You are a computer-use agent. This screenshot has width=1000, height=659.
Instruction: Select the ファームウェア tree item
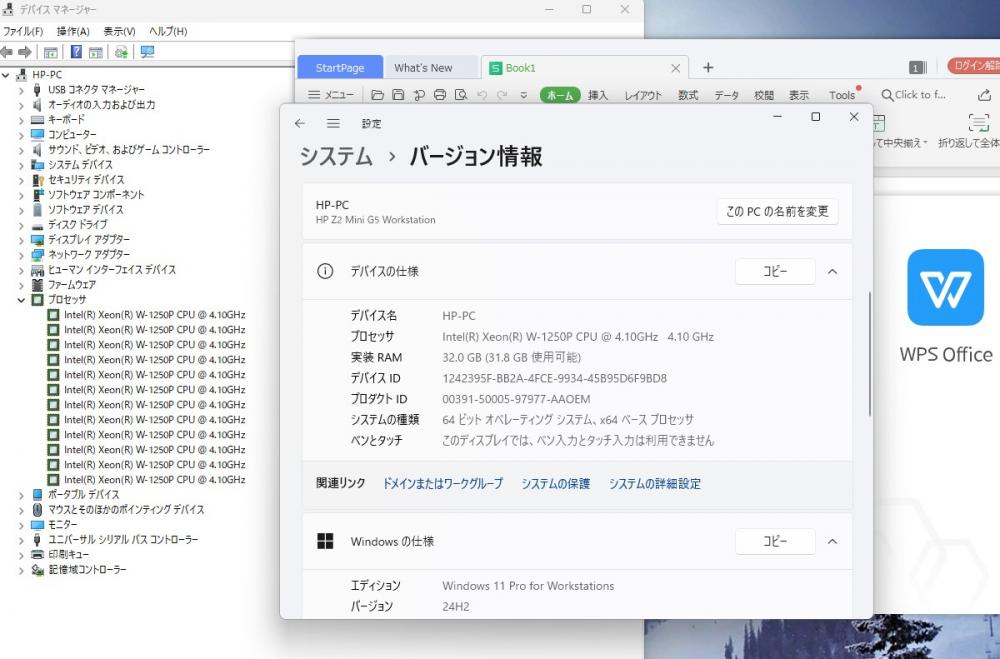[72, 285]
